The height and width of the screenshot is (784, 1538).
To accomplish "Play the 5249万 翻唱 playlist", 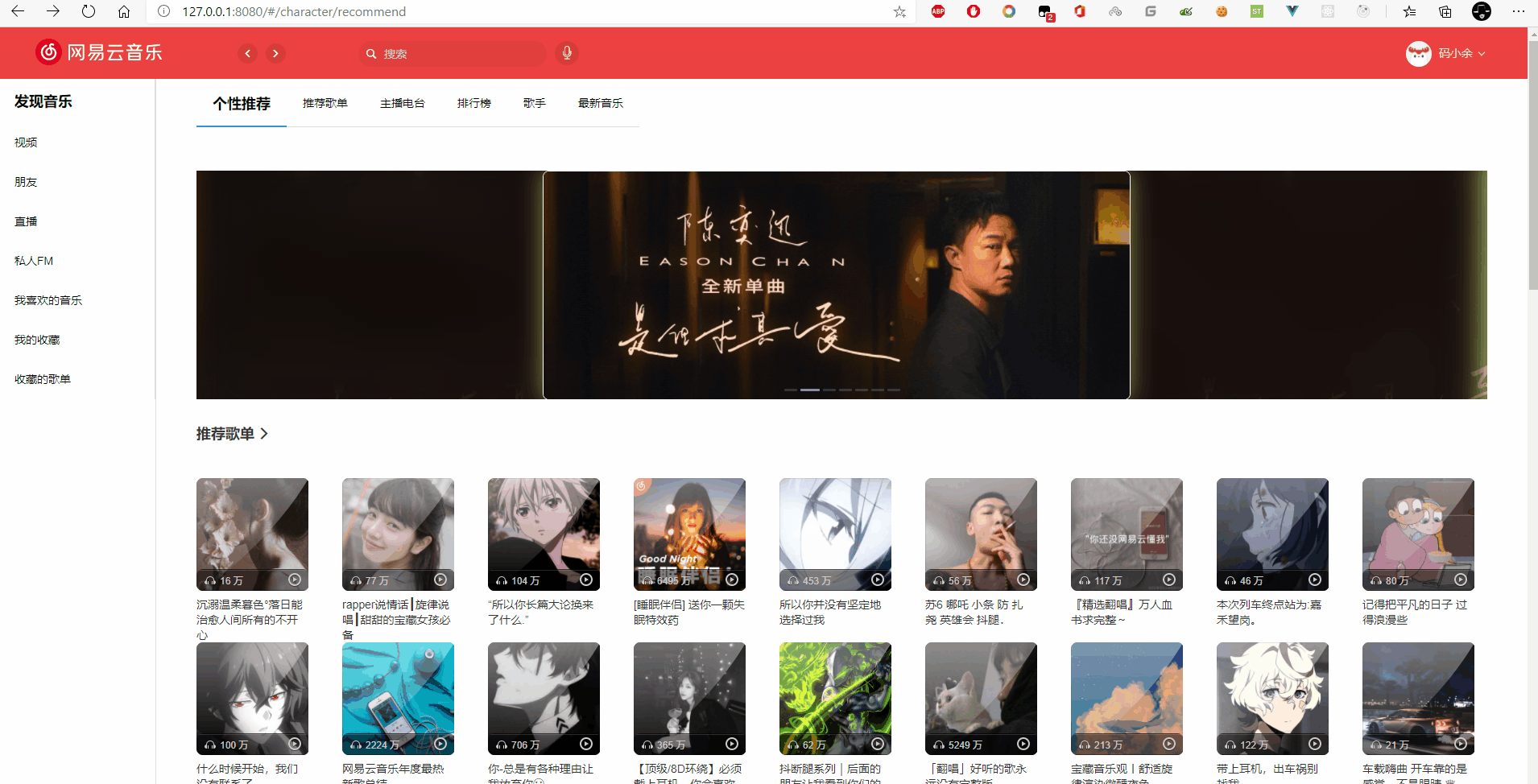I will pyautogui.click(x=1023, y=744).
